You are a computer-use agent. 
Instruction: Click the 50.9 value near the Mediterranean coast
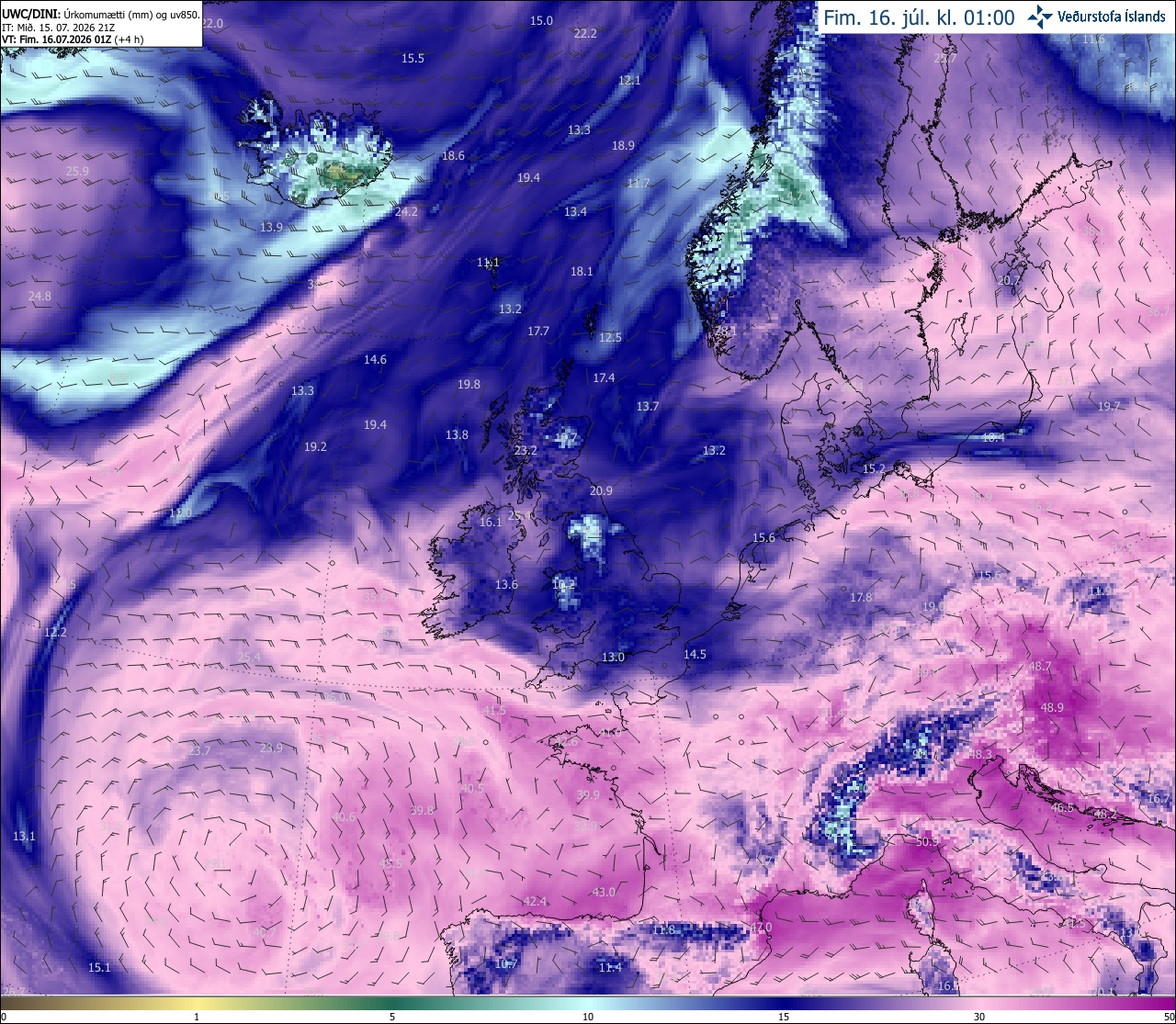click(927, 841)
